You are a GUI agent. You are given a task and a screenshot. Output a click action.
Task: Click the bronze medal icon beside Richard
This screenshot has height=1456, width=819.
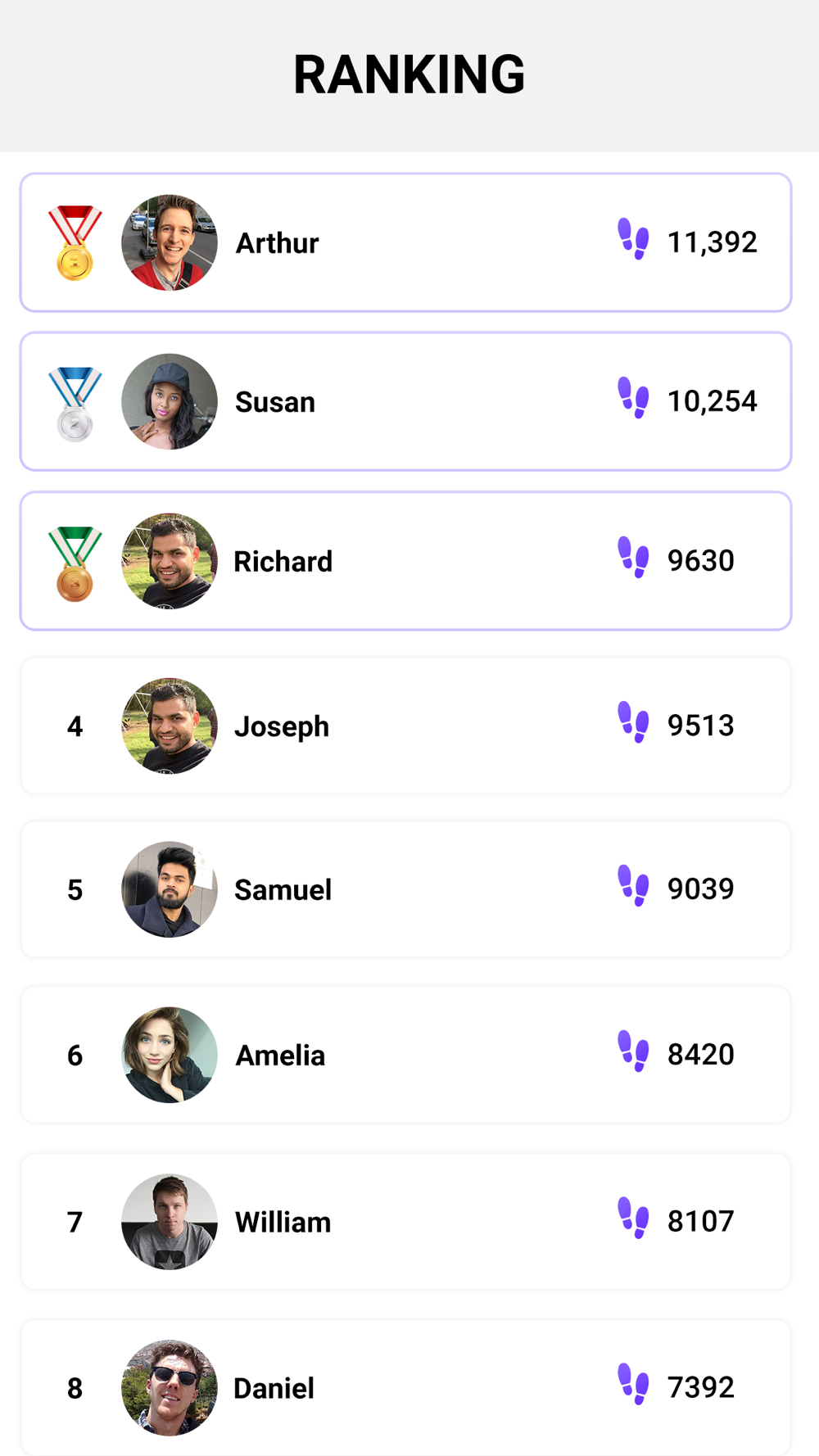75,563
